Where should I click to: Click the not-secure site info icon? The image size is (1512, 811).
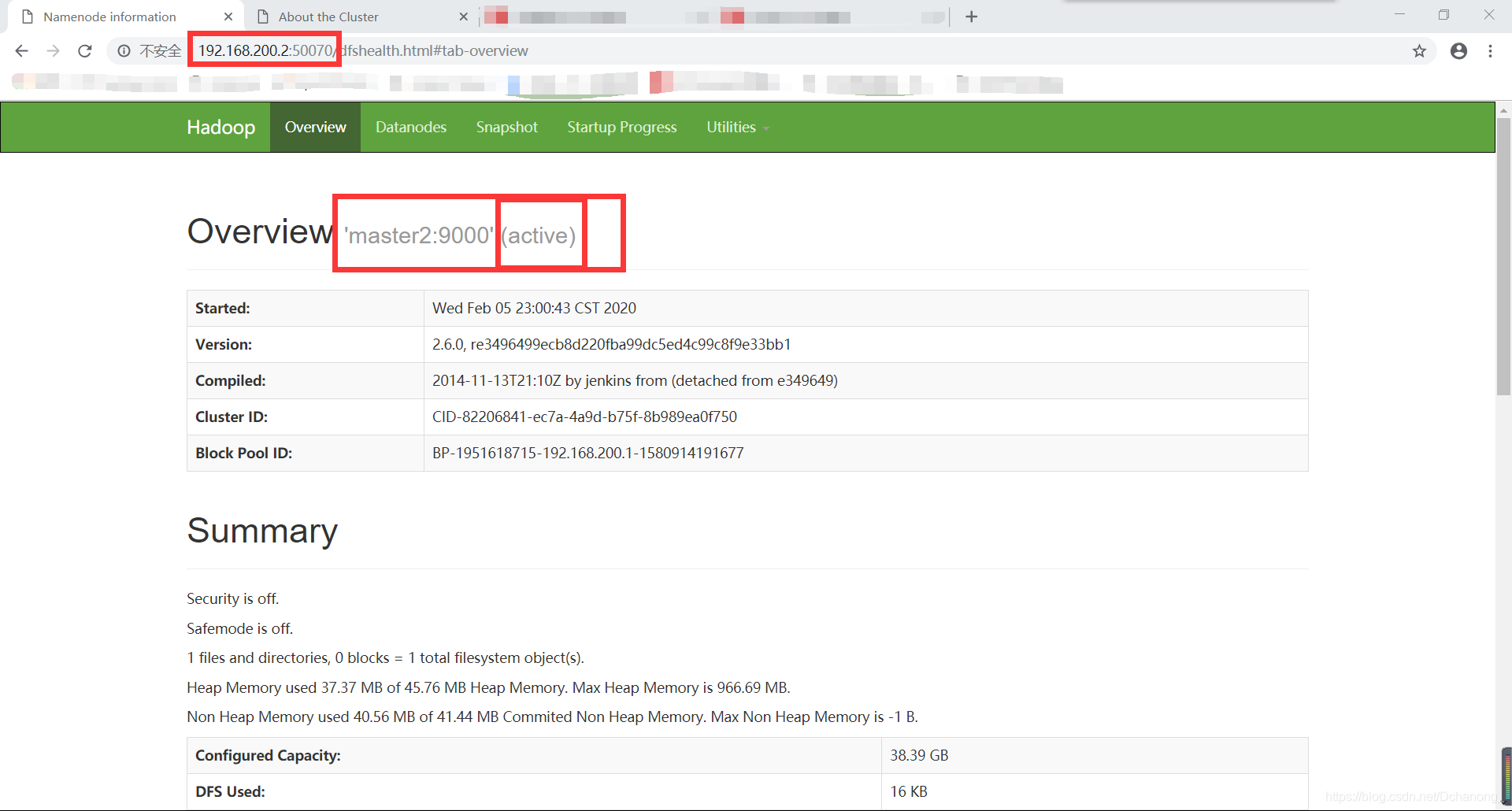(x=124, y=51)
